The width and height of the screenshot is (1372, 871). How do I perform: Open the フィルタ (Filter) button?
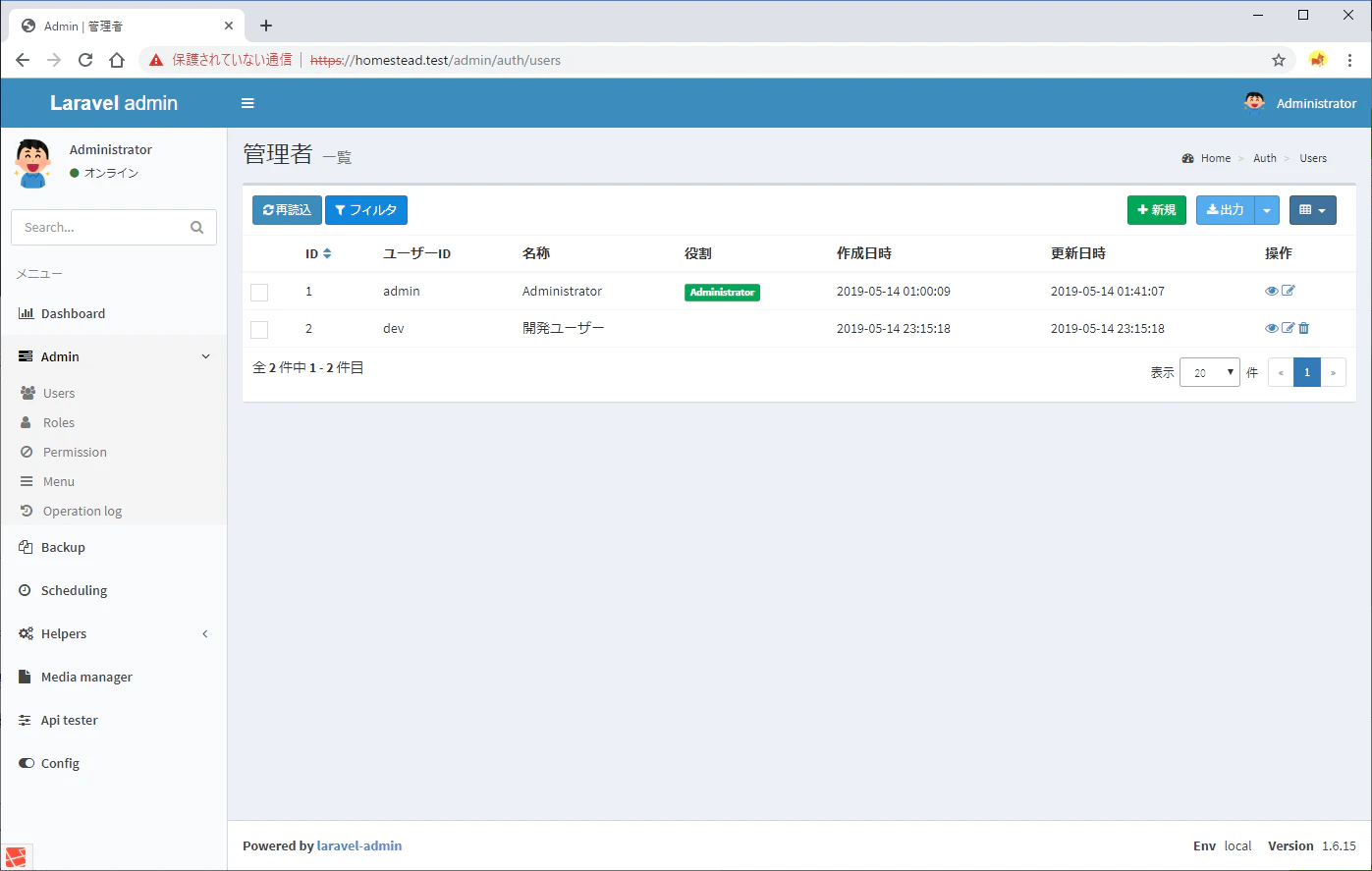366,210
